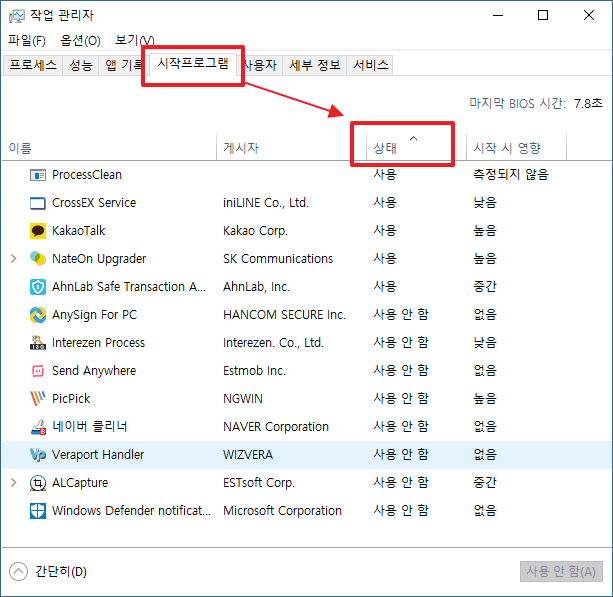This screenshot has height=597, width=613.
Task: Click publisher WIZVERA
Action: tap(248, 455)
